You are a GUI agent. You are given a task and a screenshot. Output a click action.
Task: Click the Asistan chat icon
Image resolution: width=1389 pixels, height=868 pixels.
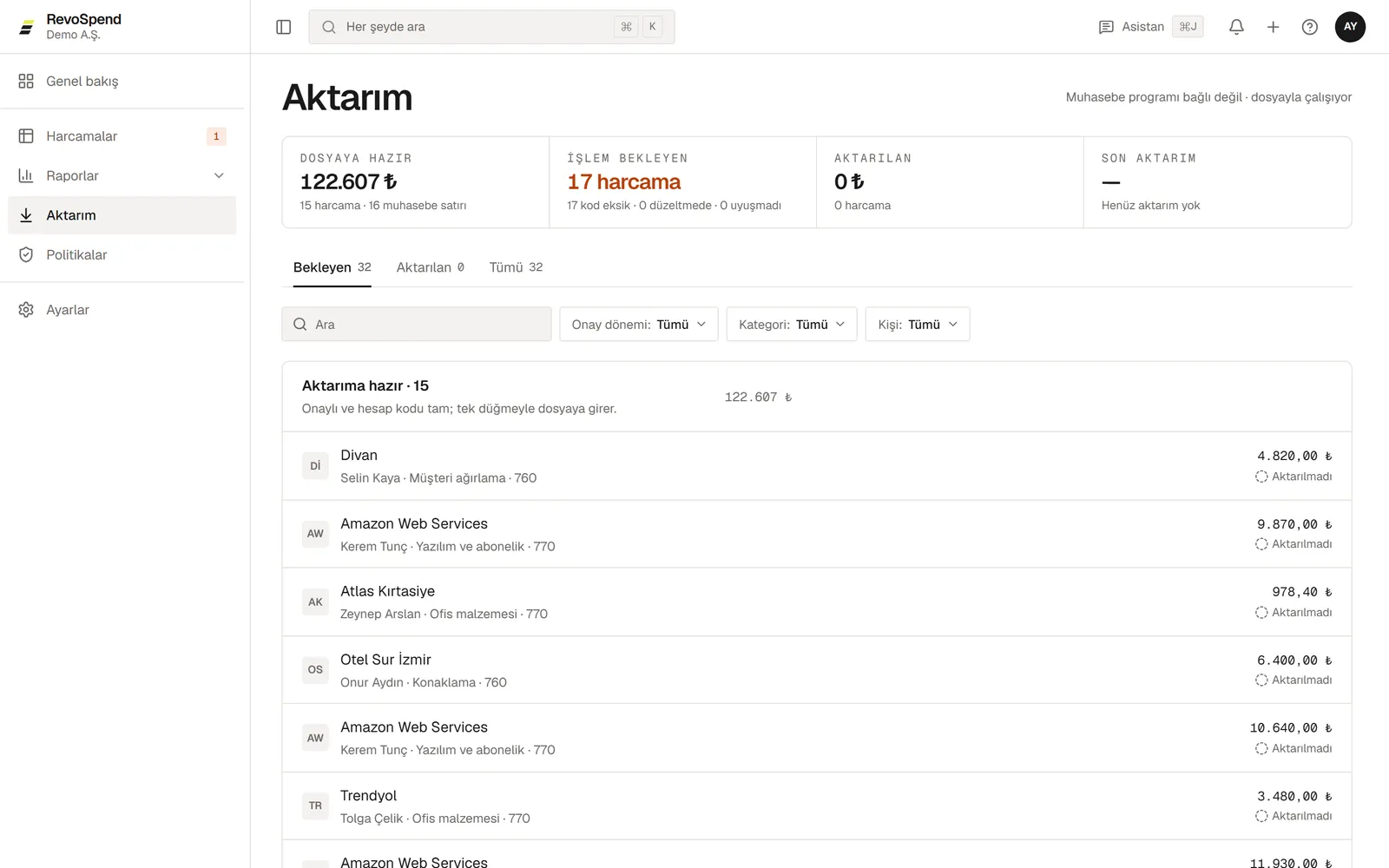1106,27
